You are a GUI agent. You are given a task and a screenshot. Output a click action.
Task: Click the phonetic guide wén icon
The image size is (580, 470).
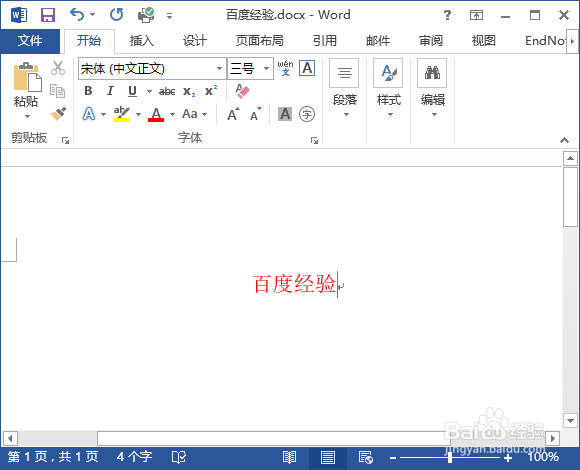[286, 68]
